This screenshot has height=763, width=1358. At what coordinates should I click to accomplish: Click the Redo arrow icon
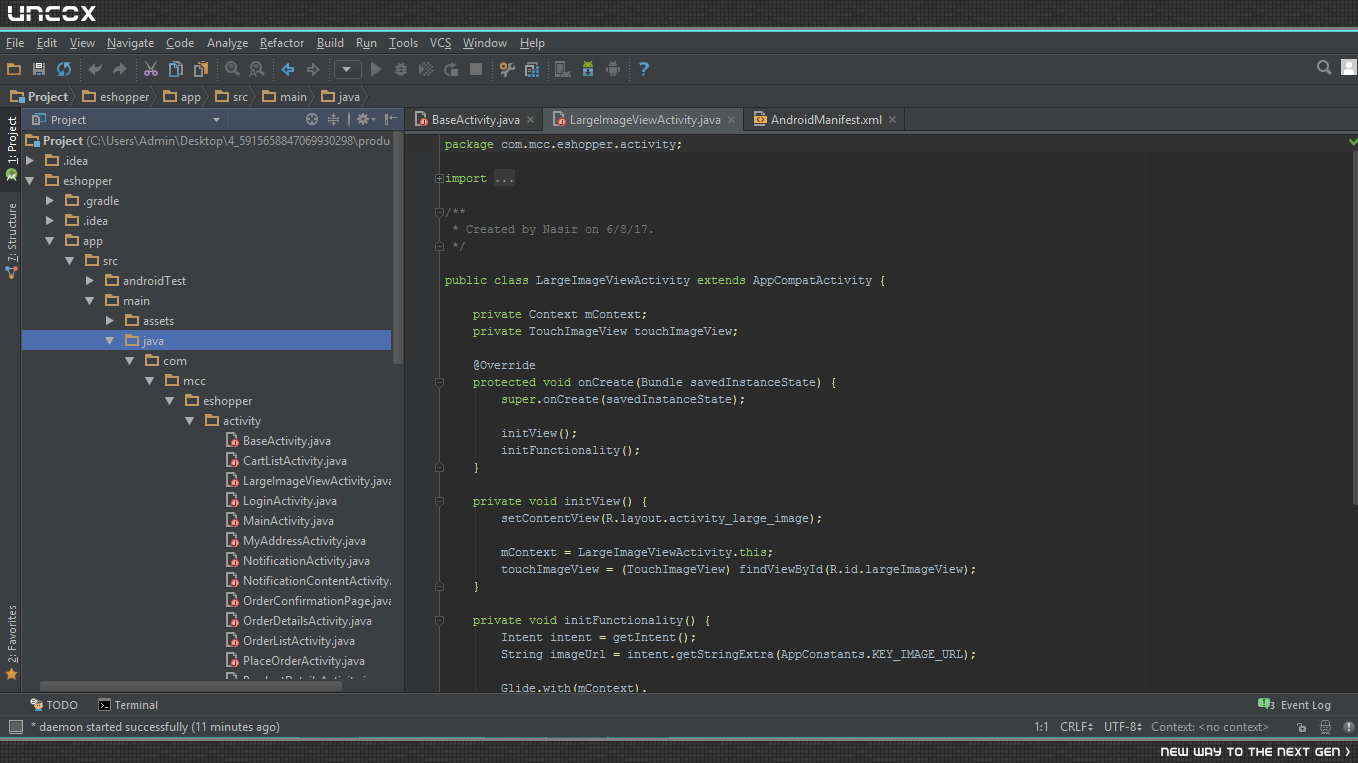(x=120, y=69)
